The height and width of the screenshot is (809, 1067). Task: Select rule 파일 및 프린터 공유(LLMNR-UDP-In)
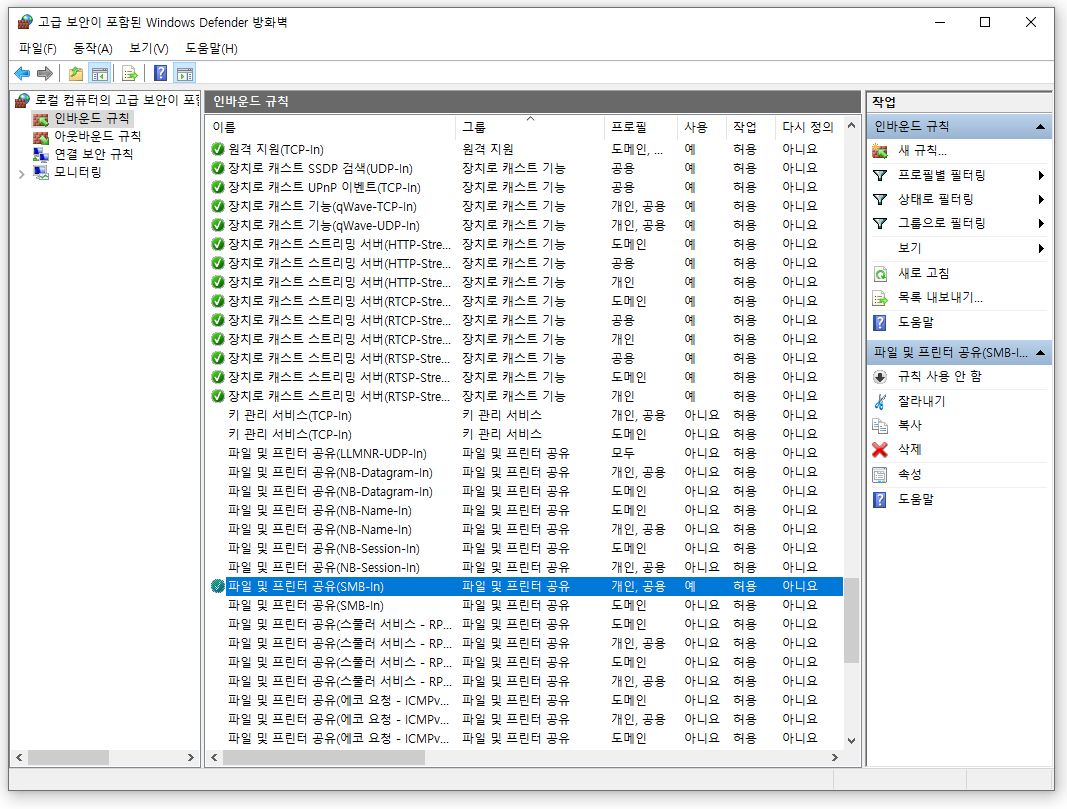(x=525, y=453)
